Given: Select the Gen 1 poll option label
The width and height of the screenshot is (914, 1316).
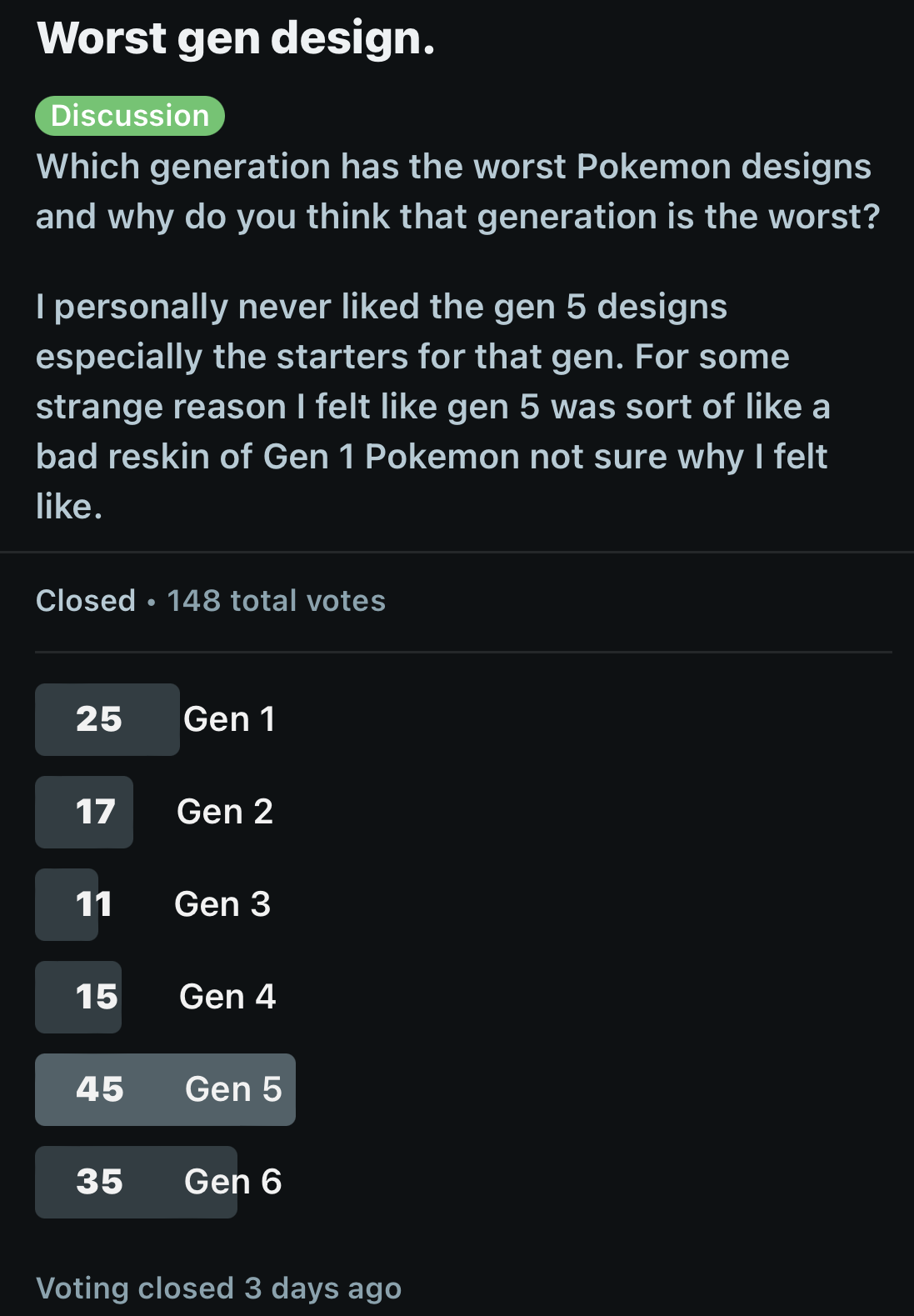Looking at the screenshot, I should point(229,719).
